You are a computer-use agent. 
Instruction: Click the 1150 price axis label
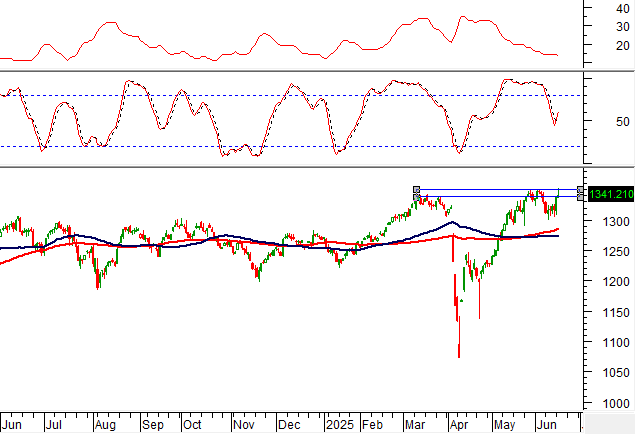[616, 312]
